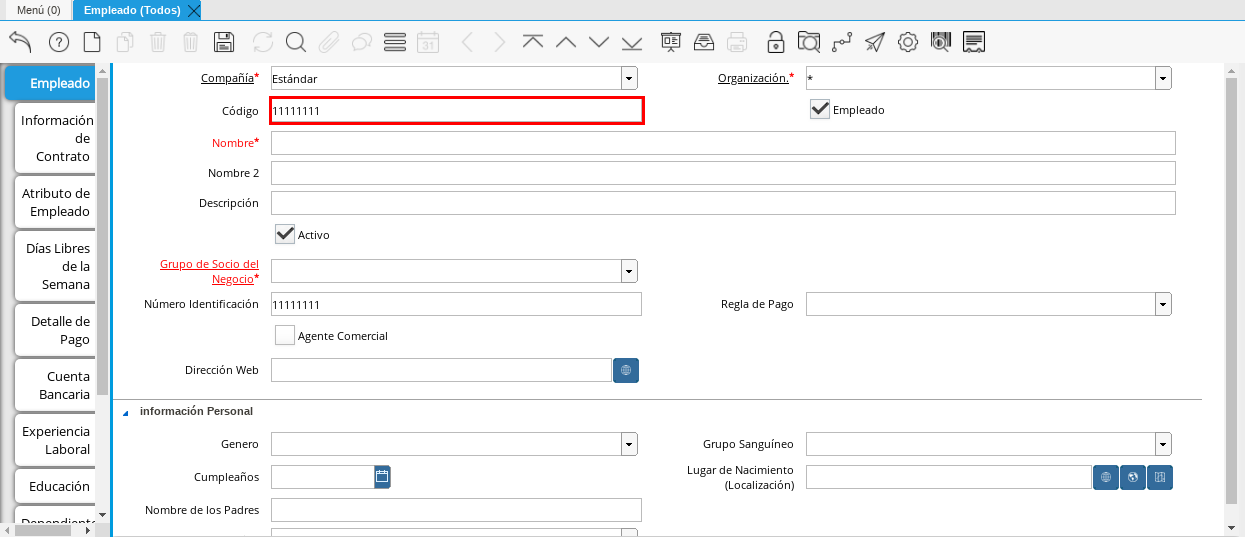The width and height of the screenshot is (1245, 537).
Task: Click the padlock private access icon
Action: coord(775,42)
